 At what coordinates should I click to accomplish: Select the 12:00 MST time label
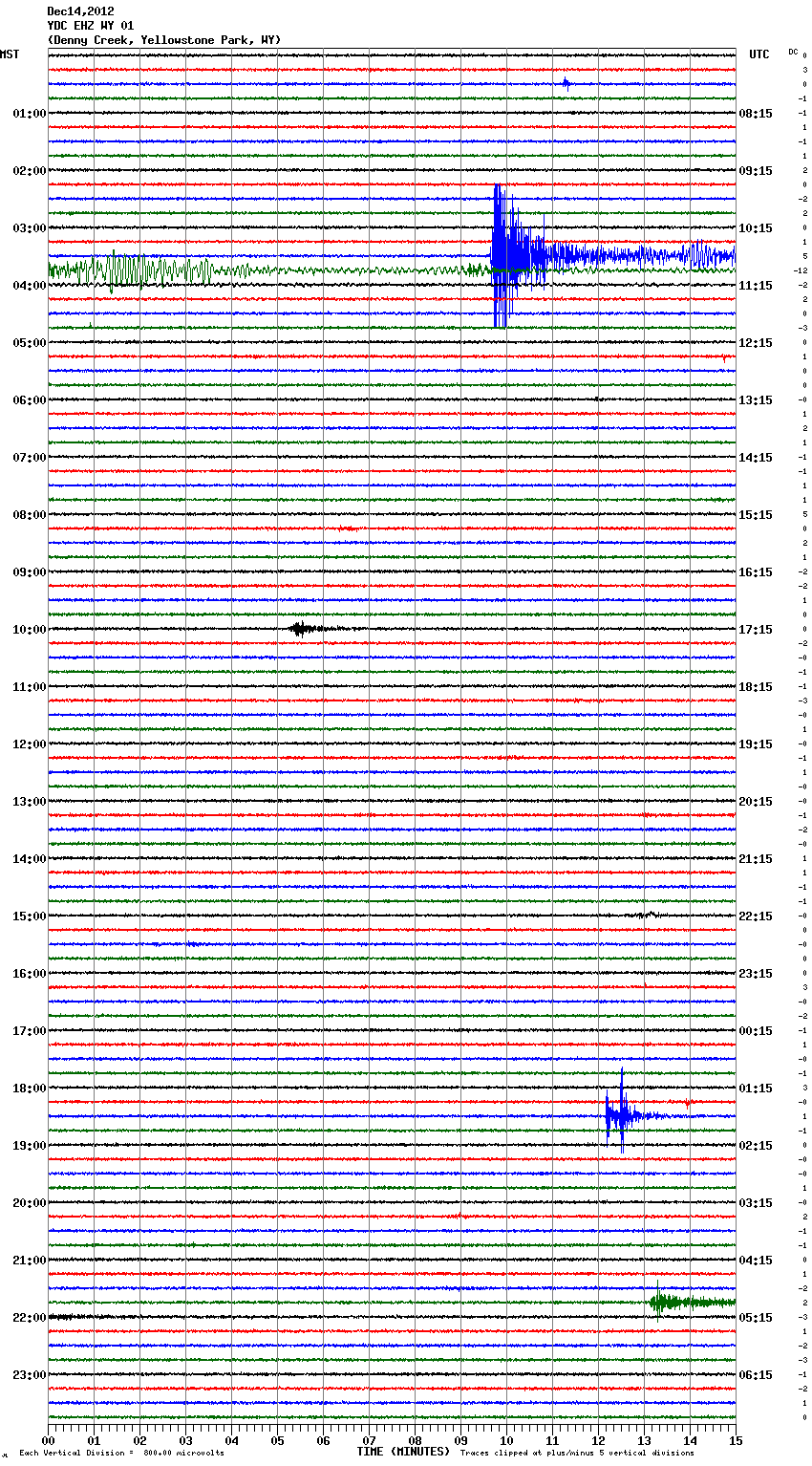[x=30, y=744]
